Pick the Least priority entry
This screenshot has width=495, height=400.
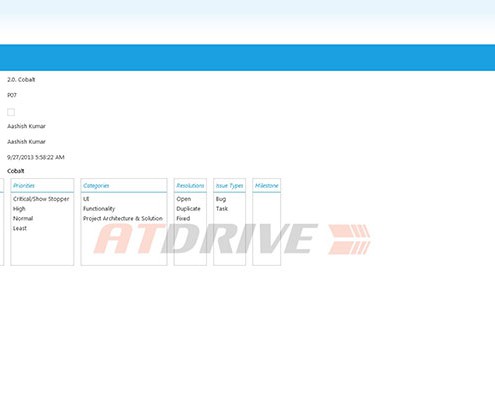point(20,228)
